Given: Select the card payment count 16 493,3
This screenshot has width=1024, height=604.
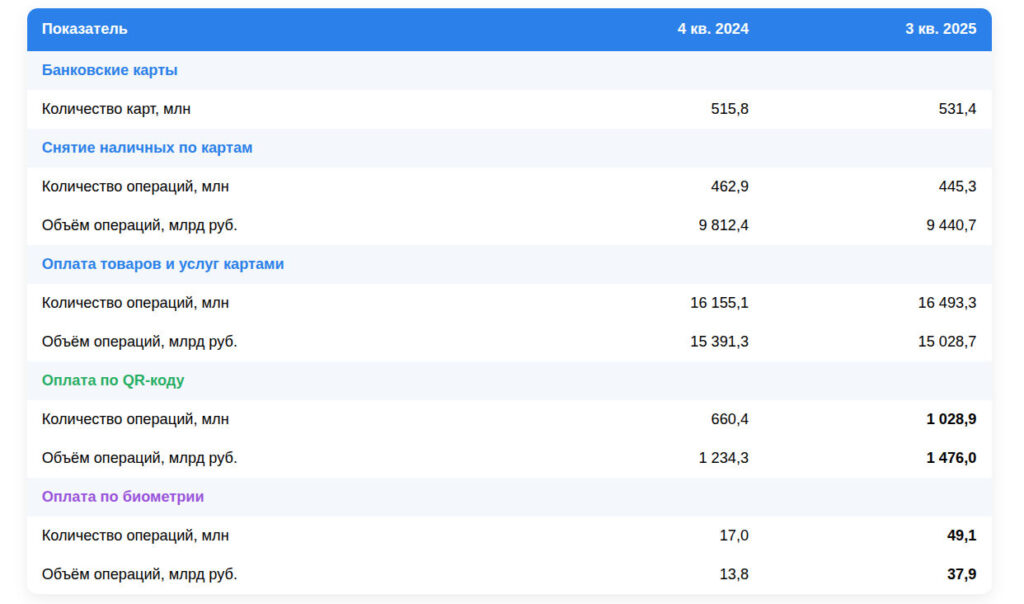Looking at the screenshot, I should tap(947, 303).
